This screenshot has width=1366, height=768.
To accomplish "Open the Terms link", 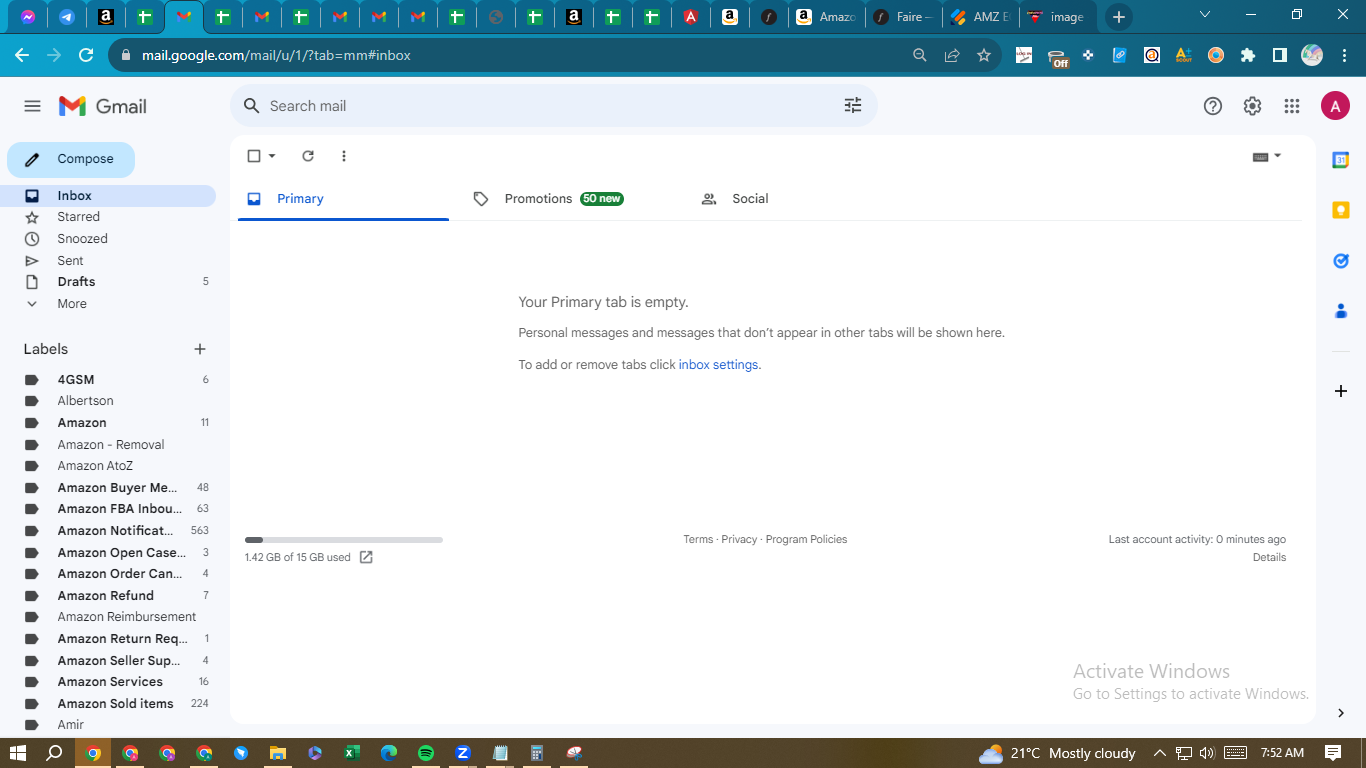I will coord(698,539).
